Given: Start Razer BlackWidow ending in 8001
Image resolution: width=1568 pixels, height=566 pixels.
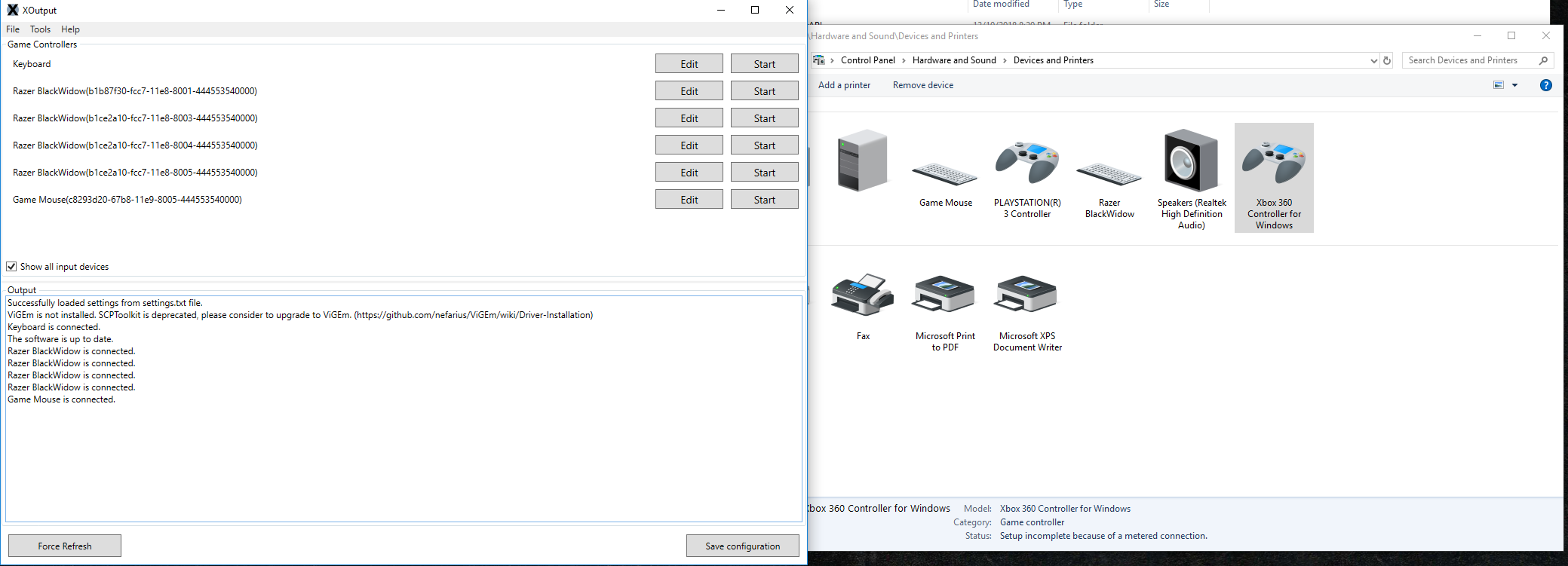Looking at the screenshot, I should [764, 91].
